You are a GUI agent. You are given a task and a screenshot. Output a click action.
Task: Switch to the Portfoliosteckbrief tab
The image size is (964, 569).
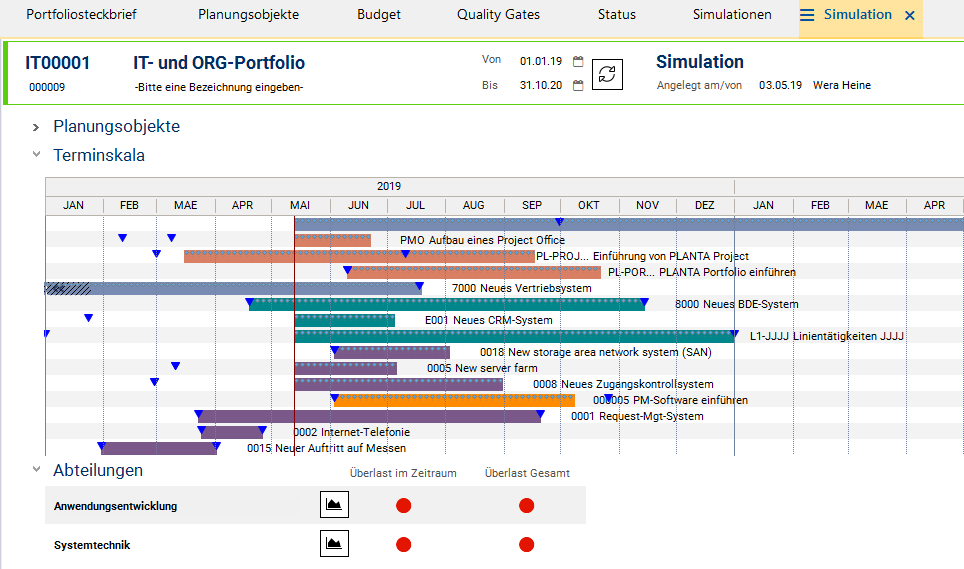81,15
